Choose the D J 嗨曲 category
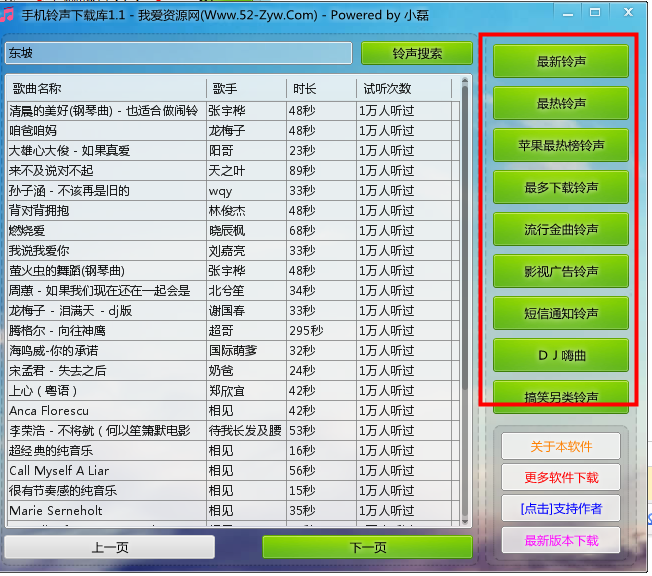652x576 pixels. (561, 355)
